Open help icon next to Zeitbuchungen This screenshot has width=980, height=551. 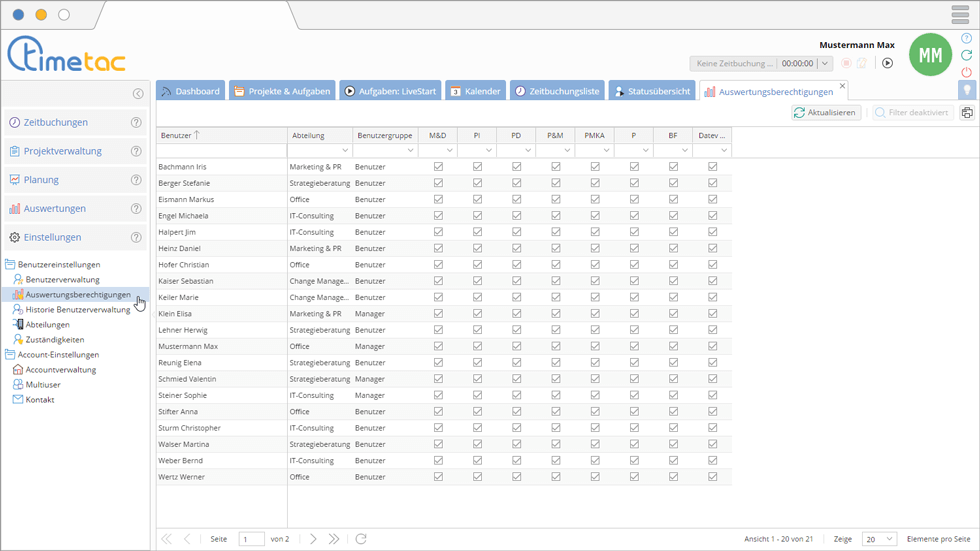click(136, 123)
